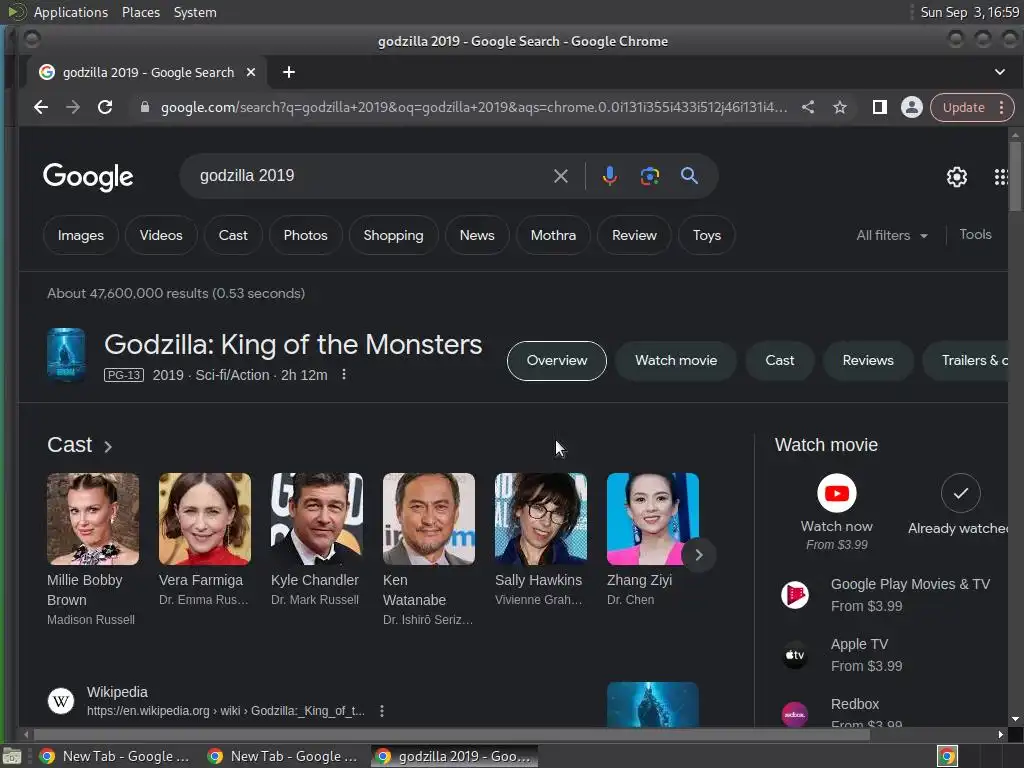
Task: Click the Update Chrome button
Action: point(964,108)
